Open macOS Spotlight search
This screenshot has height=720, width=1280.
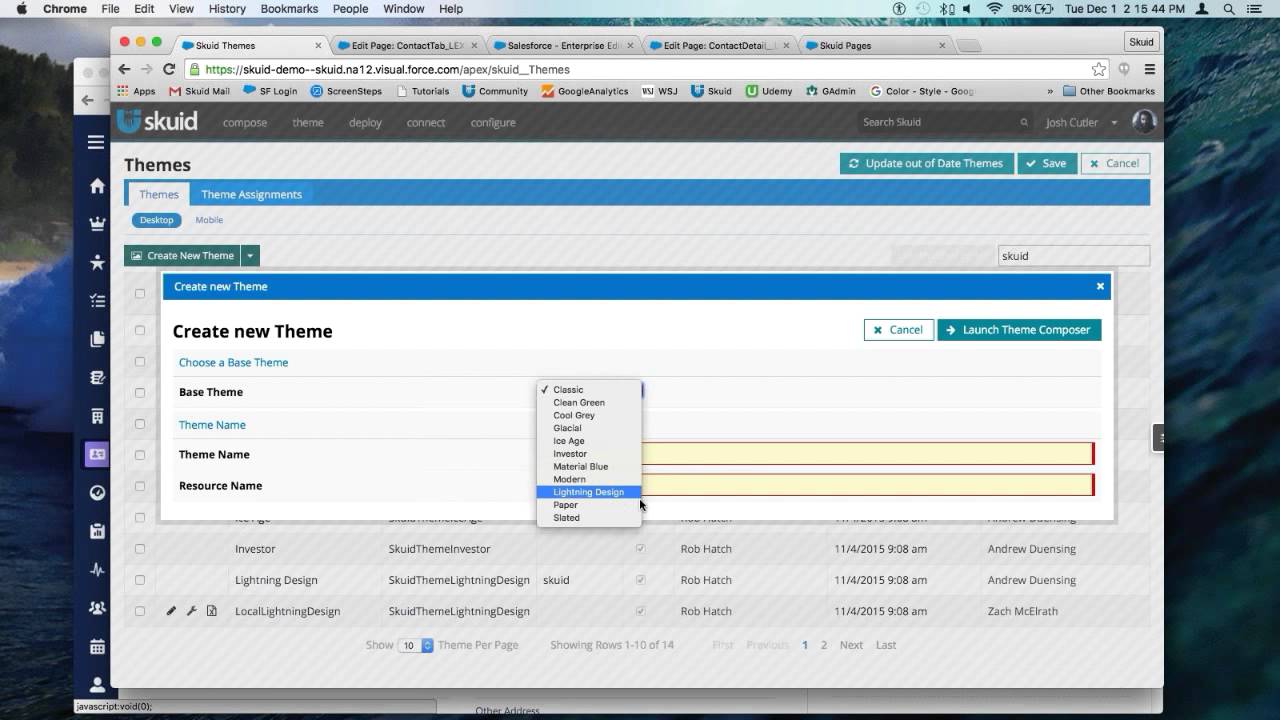point(1229,9)
